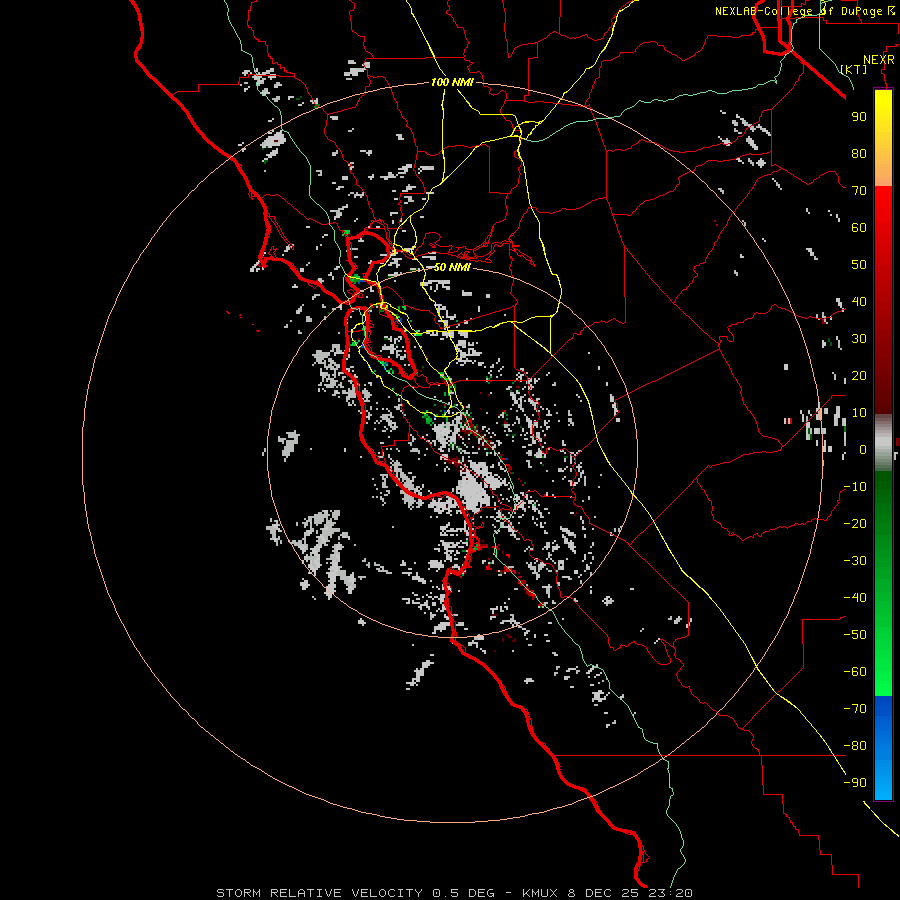Click the 50 tick label on the scale
Screen dimensions: 900x900
[859, 265]
